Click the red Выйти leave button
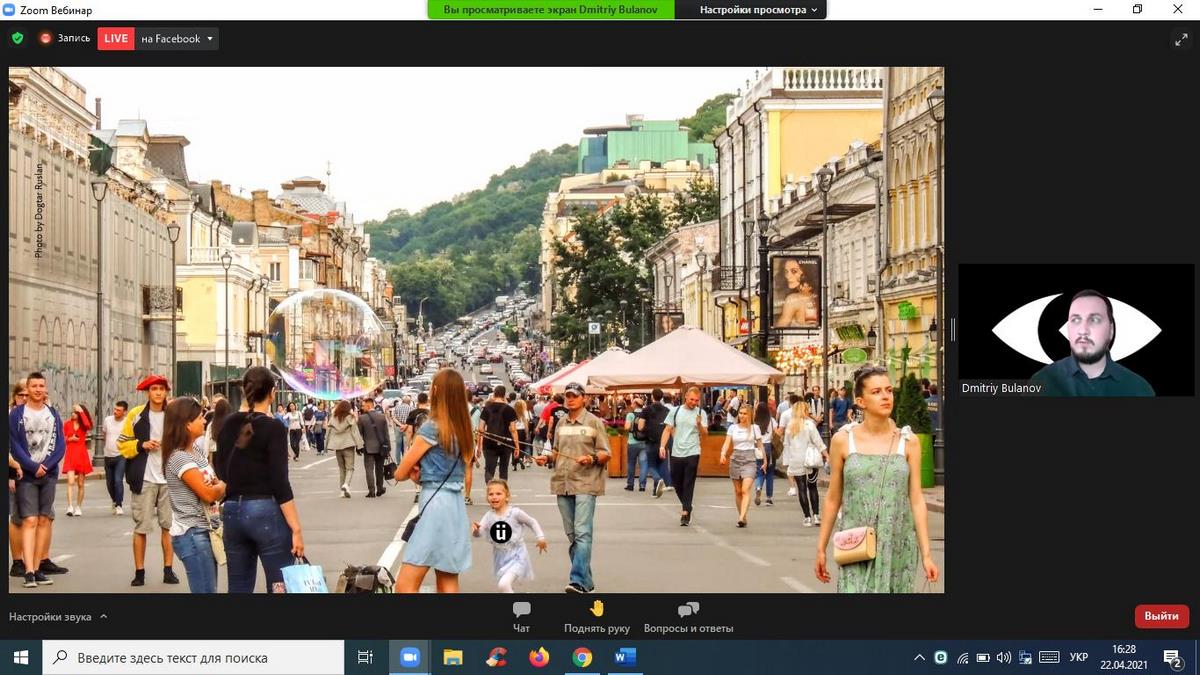The image size is (1200, 675). pyautogui.click(x=1161, y=616)
